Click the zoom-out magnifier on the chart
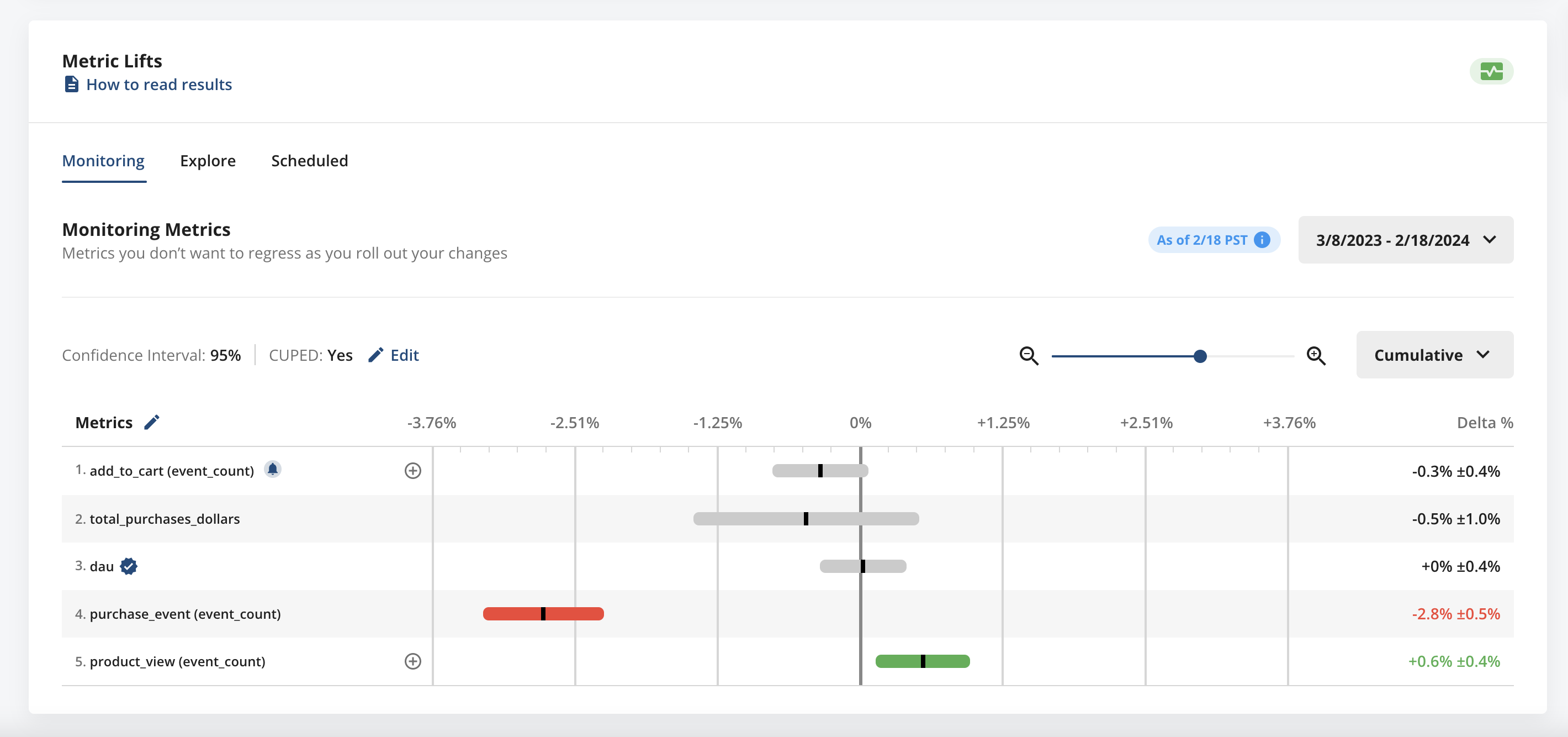 pyautogui.click(x=1029, y=356)
